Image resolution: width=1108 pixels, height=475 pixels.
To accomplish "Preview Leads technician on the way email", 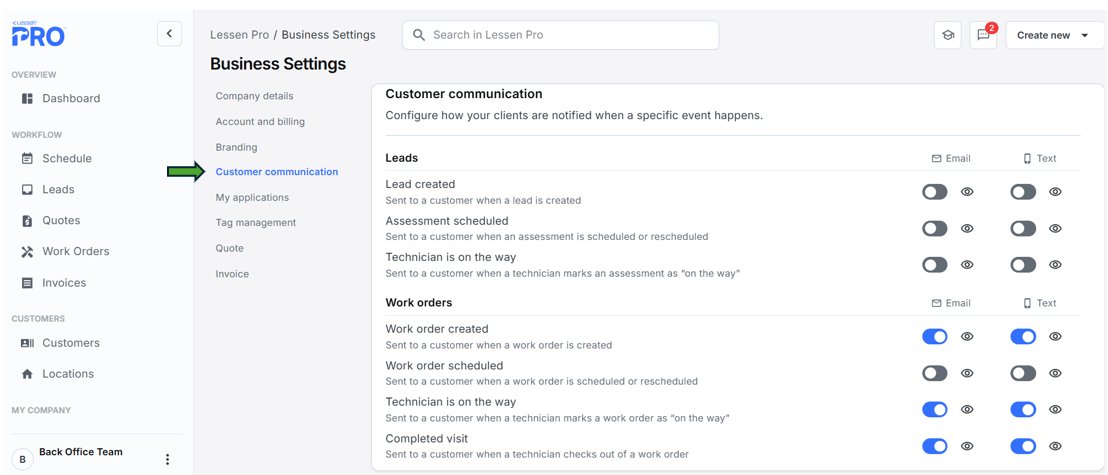I will pyautogui.click(x=967, y=264).
